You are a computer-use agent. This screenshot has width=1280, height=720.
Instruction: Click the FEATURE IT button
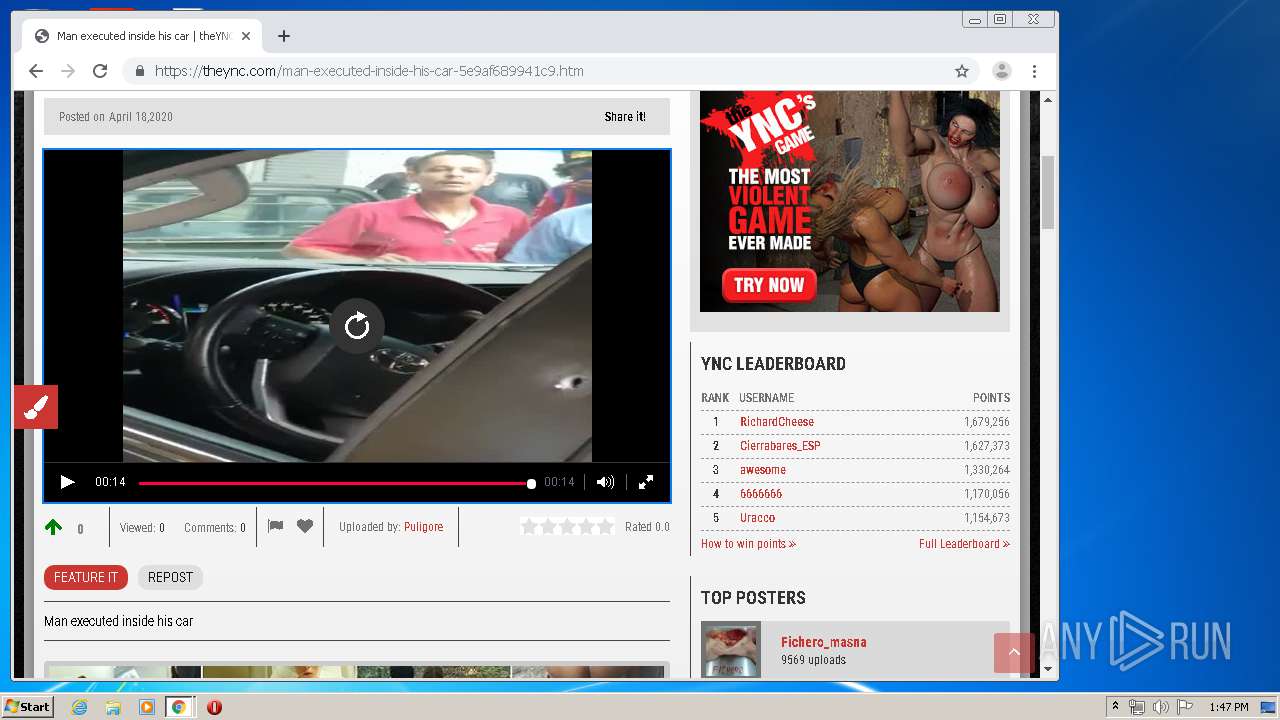86,577
